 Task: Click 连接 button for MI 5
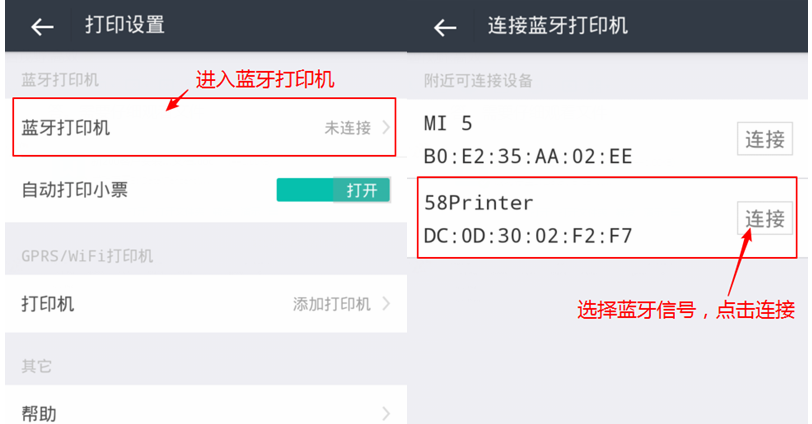(x=765, y=140)
